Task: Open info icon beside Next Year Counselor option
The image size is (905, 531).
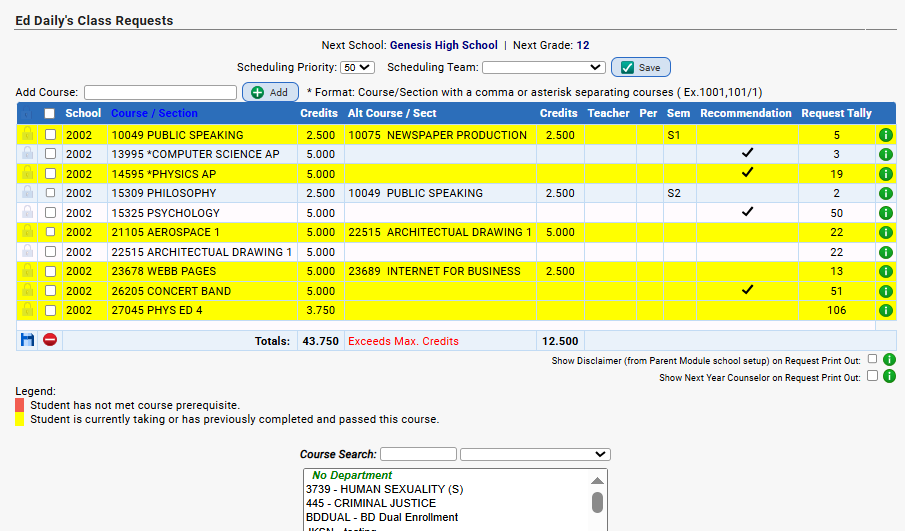Action: click(889, 376)
